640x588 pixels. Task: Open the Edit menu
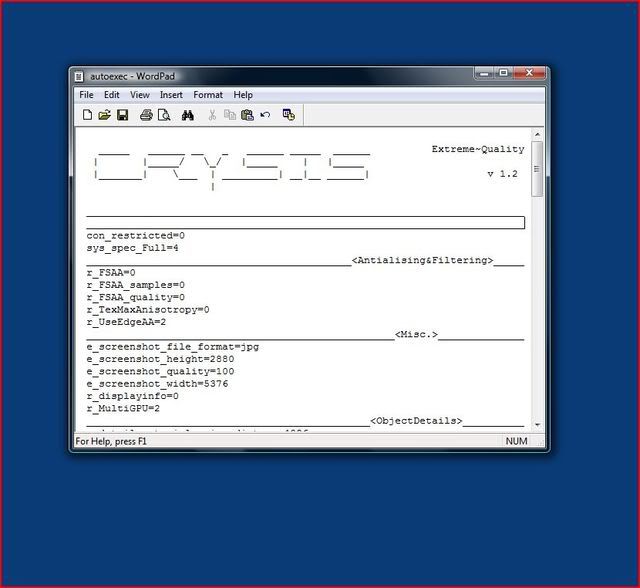111,95
